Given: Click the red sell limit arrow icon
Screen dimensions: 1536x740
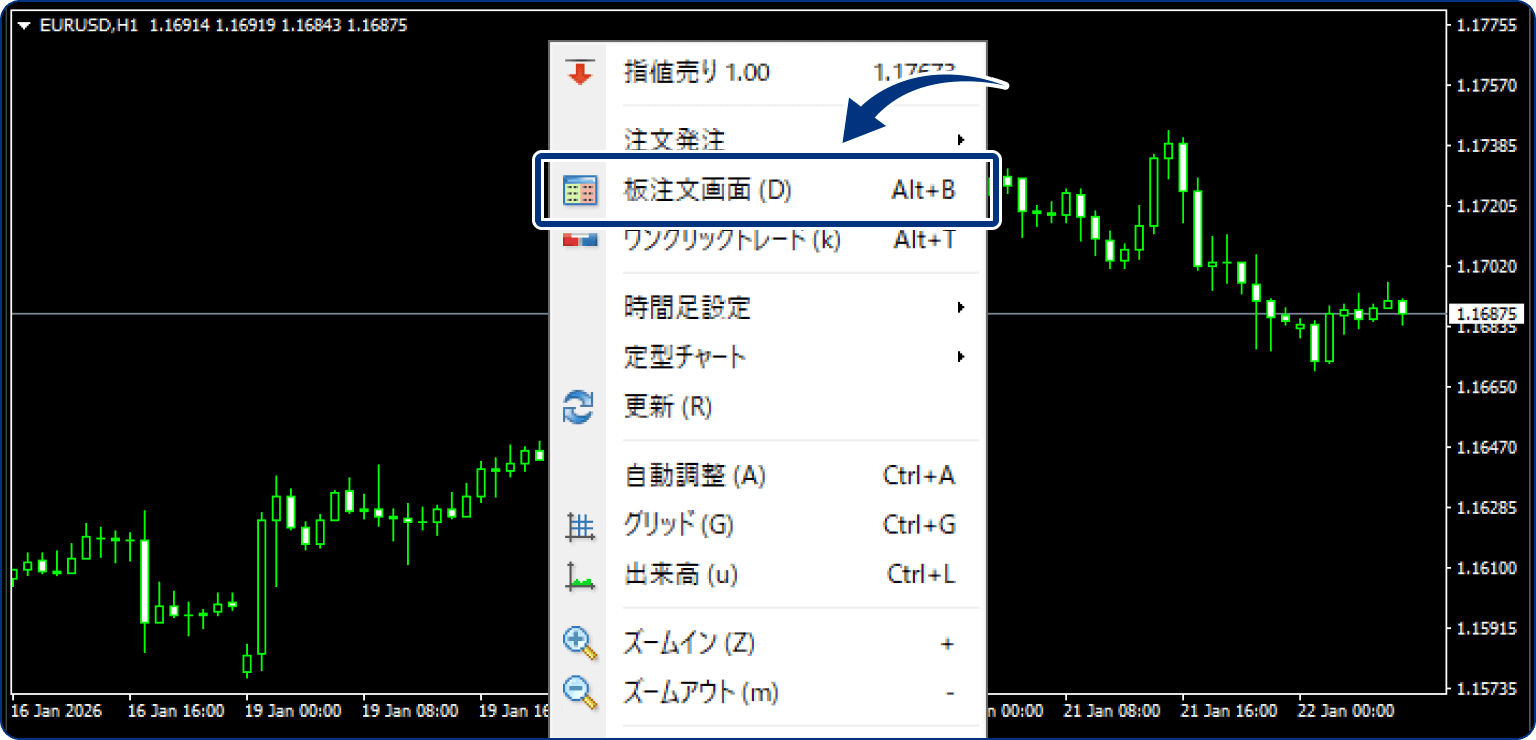Looking at the screenshot, I should point(580,71).
